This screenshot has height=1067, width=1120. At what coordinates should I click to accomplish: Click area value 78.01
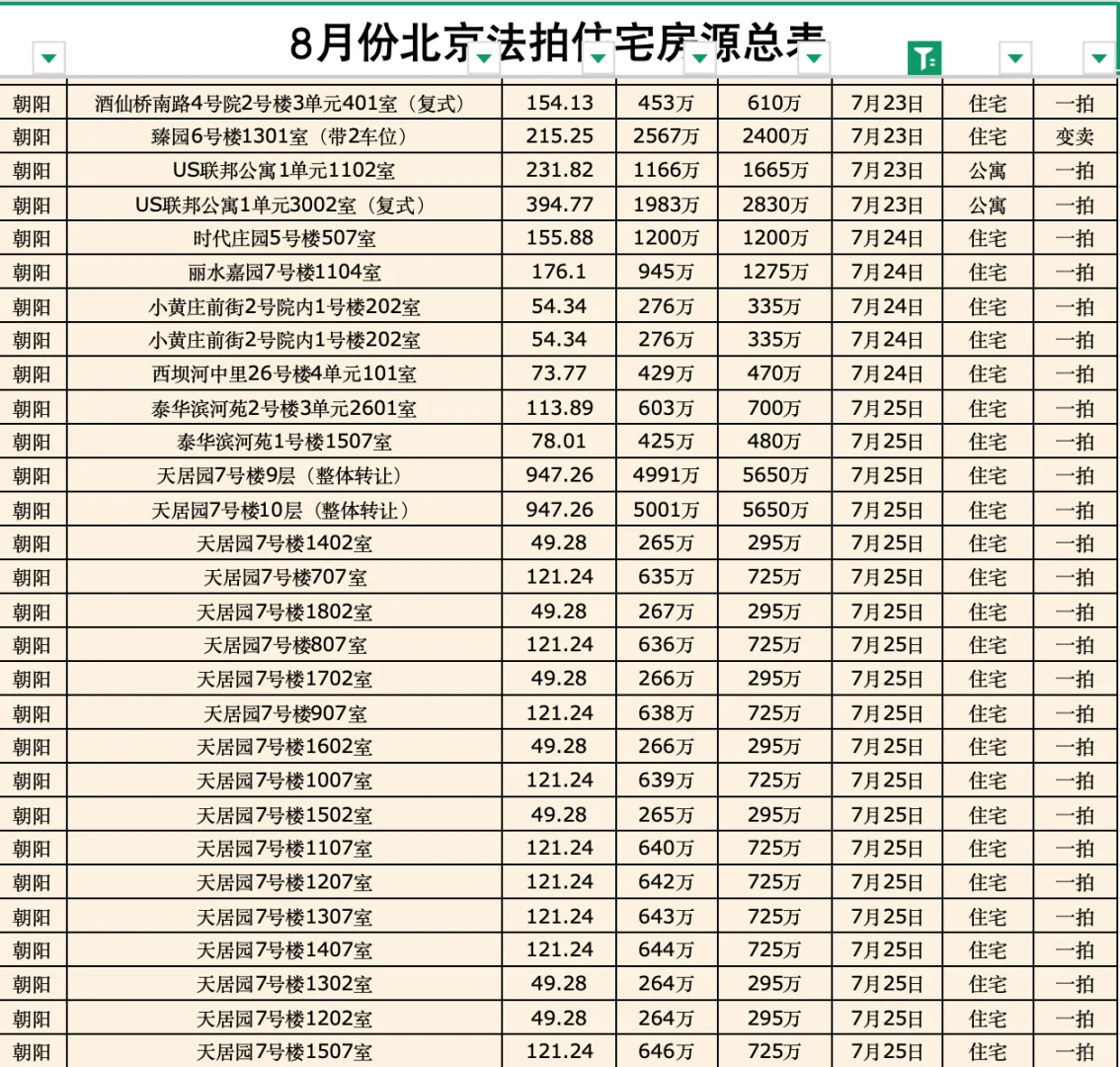(559, 442)
